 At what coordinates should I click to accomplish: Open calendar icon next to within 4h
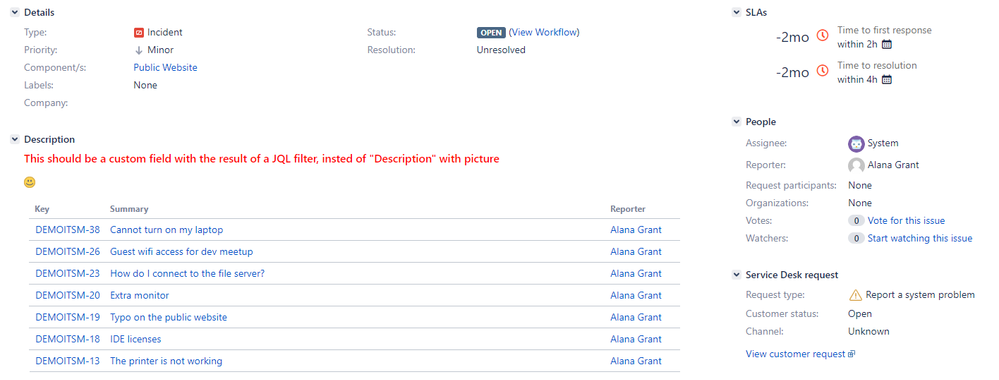886,80
